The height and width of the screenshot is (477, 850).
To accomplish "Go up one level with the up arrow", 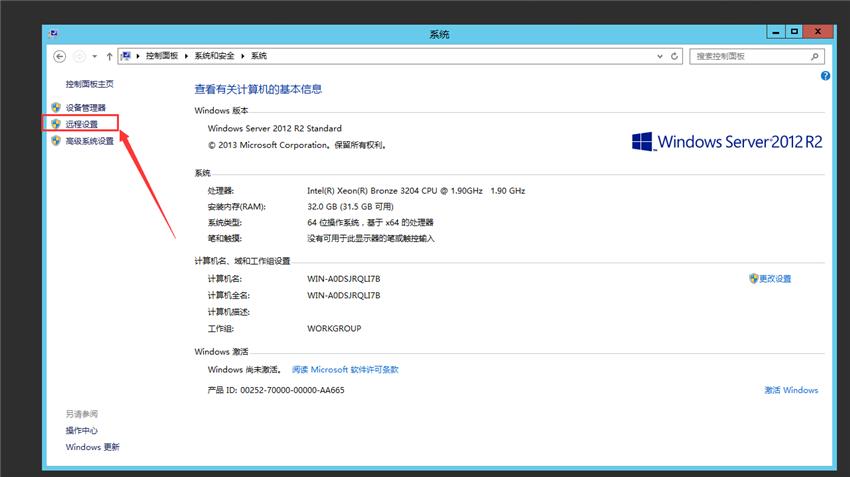I will (x=109, y=56).
